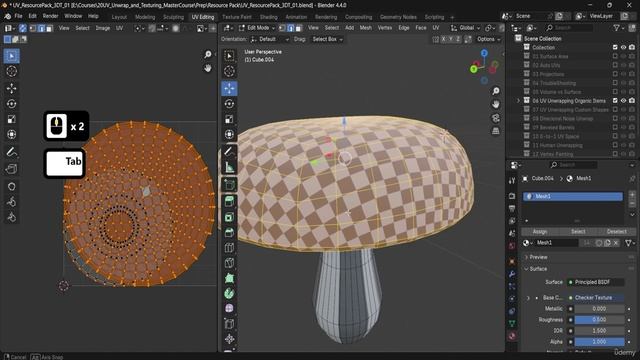Switch perspective/orthographic view icon in viewport

pyautogui.click(x=496, y=131)
